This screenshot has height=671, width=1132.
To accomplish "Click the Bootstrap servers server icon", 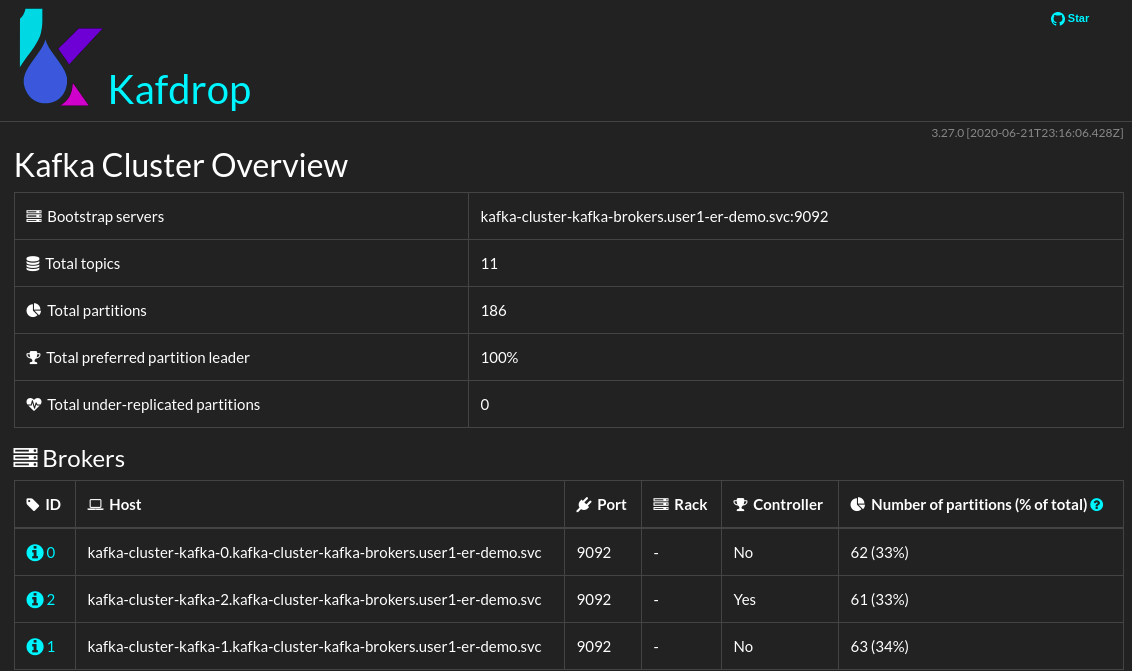I will click(34, 216).
